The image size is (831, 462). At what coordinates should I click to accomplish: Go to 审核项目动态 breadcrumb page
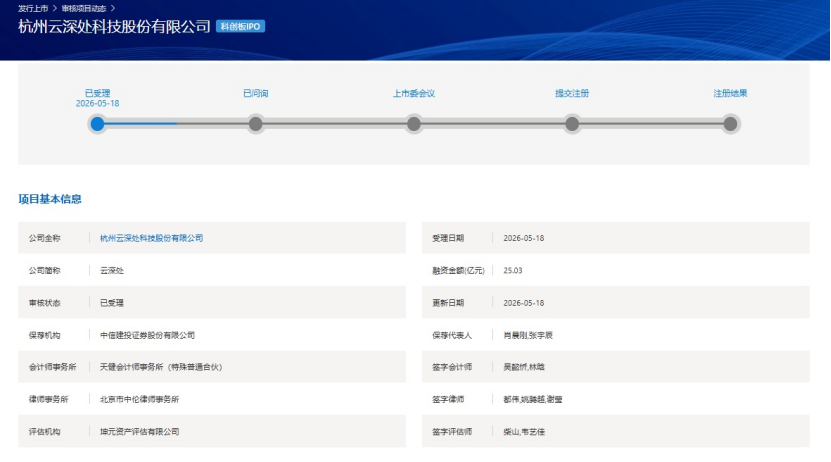coord(84,8)
